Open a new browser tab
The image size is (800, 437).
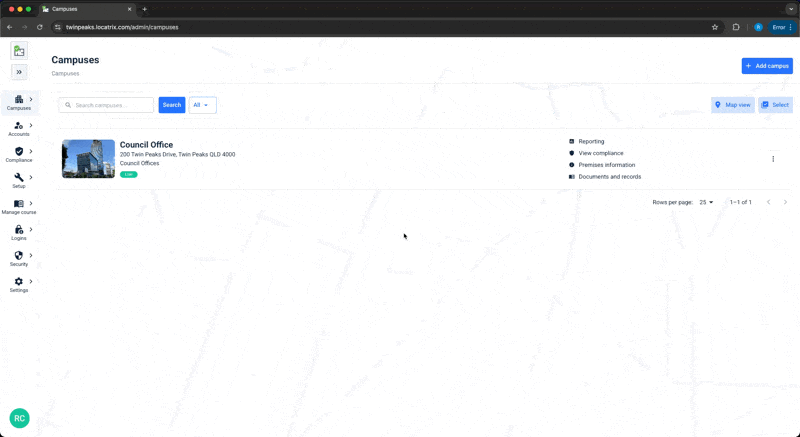click(x=144, y=9)
